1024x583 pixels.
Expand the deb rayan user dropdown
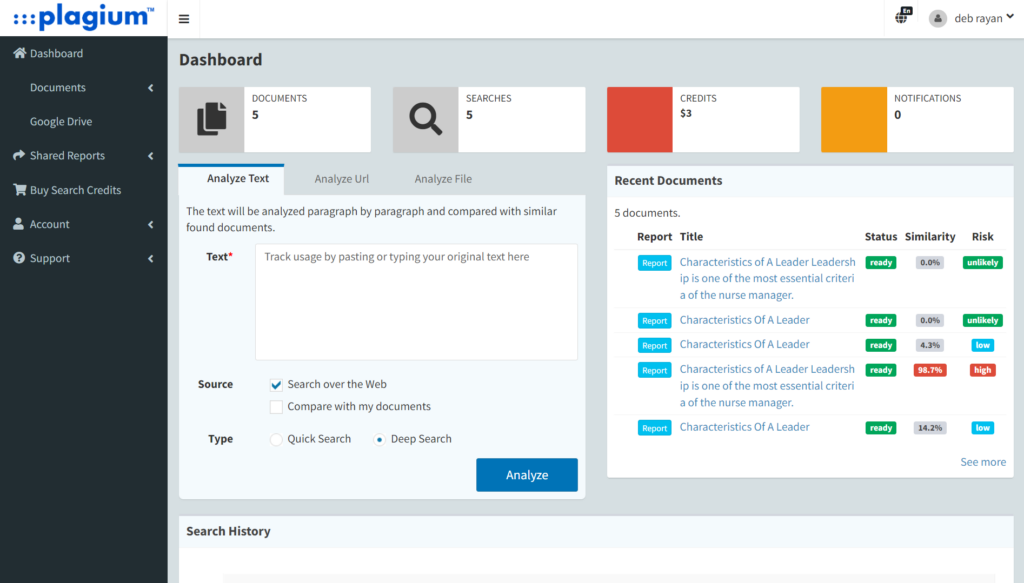tap(975, 17)
